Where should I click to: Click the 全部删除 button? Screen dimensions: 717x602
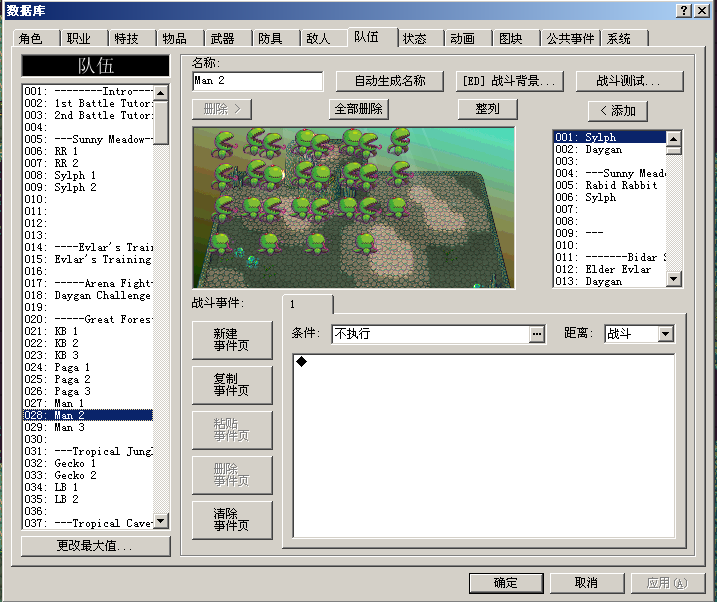point(358,109)
